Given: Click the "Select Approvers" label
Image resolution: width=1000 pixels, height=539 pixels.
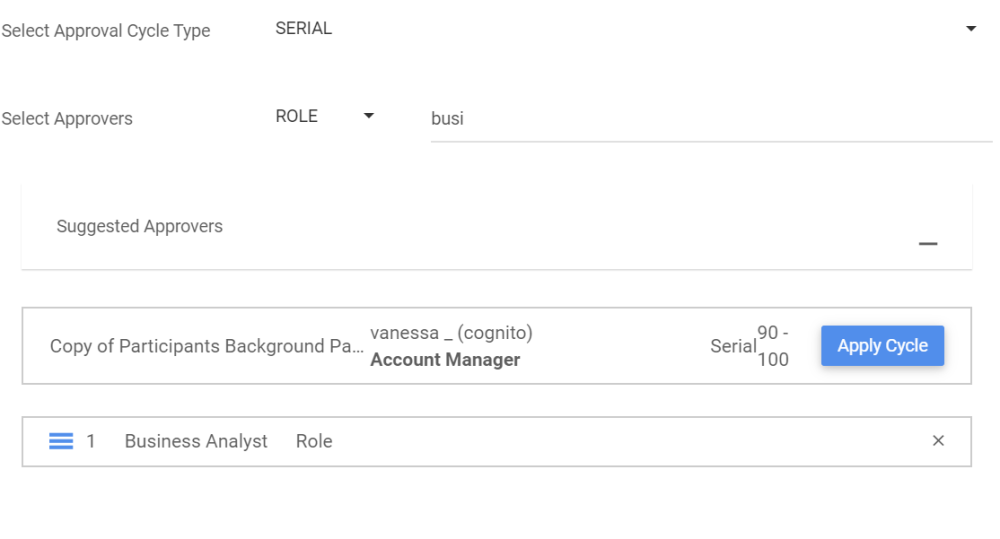Looking at the screenshot, I should point(67,119).
